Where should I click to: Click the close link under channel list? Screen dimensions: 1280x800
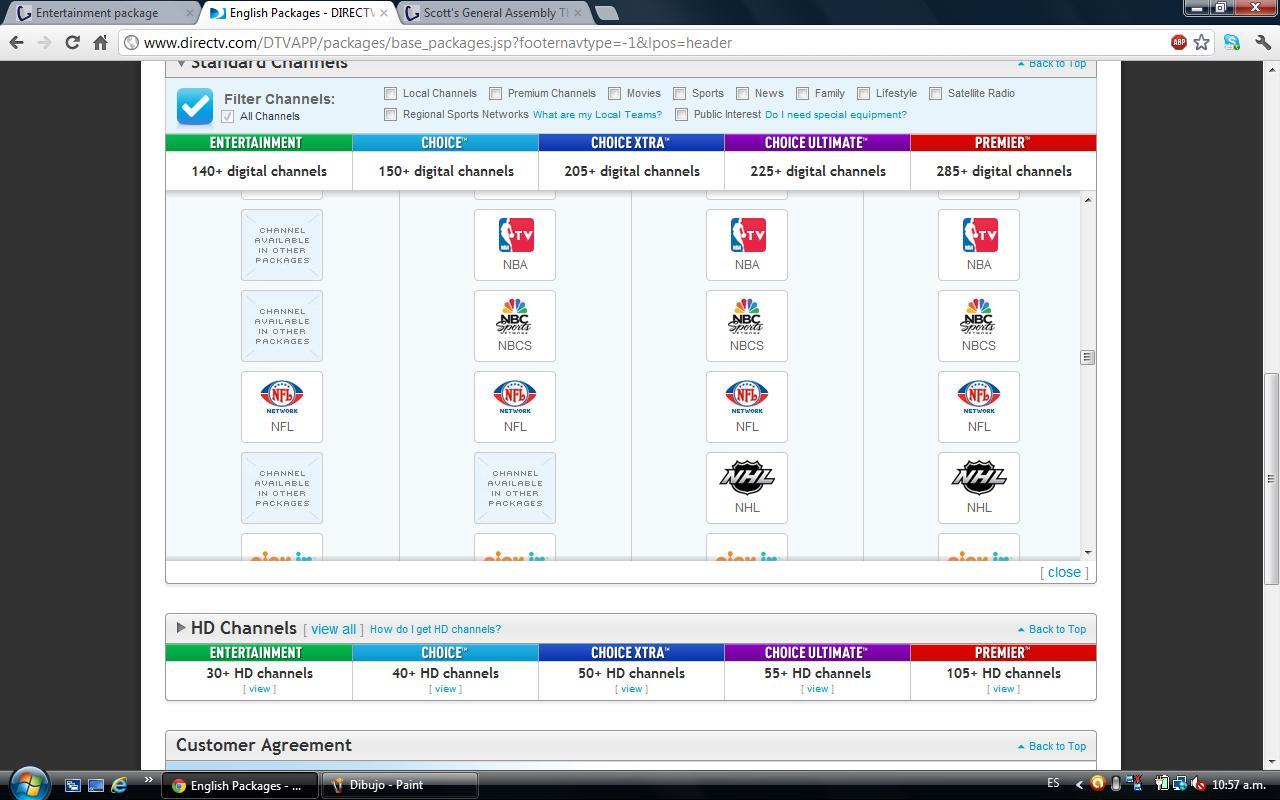tap(1063, 572)
